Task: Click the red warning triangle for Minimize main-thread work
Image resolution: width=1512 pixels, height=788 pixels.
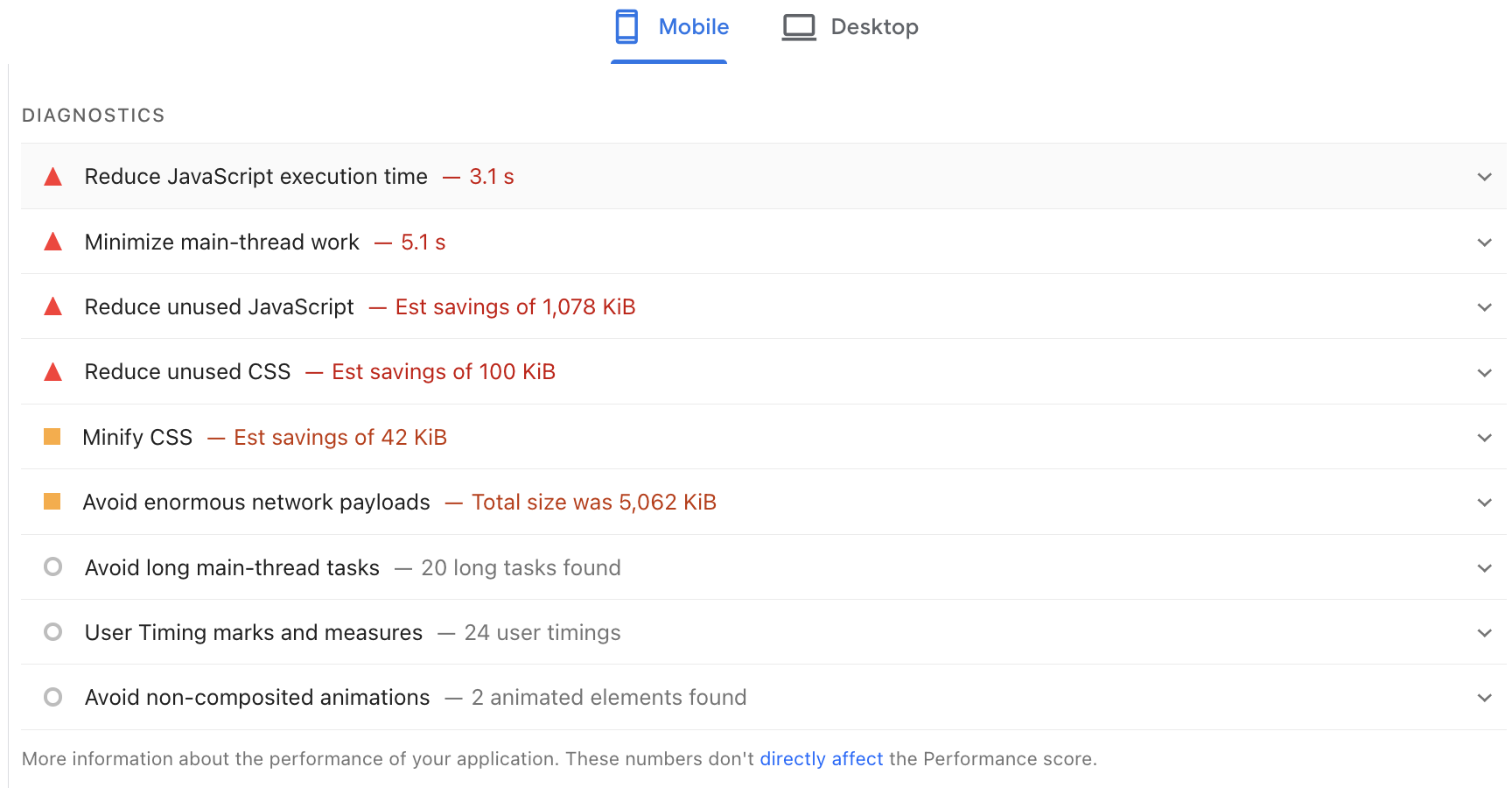Action: 52,242
